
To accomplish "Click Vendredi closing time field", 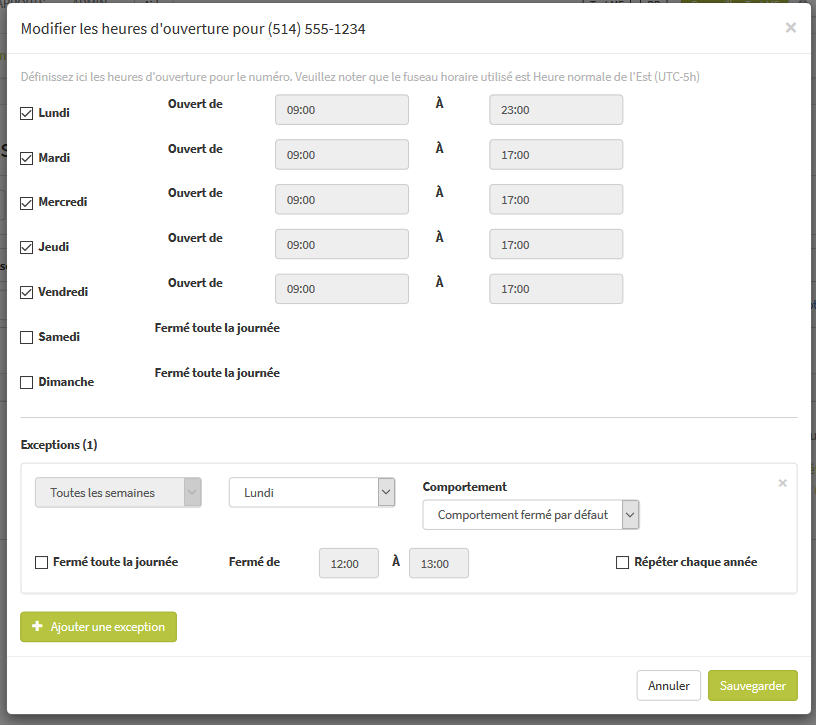I will [556, 289].
